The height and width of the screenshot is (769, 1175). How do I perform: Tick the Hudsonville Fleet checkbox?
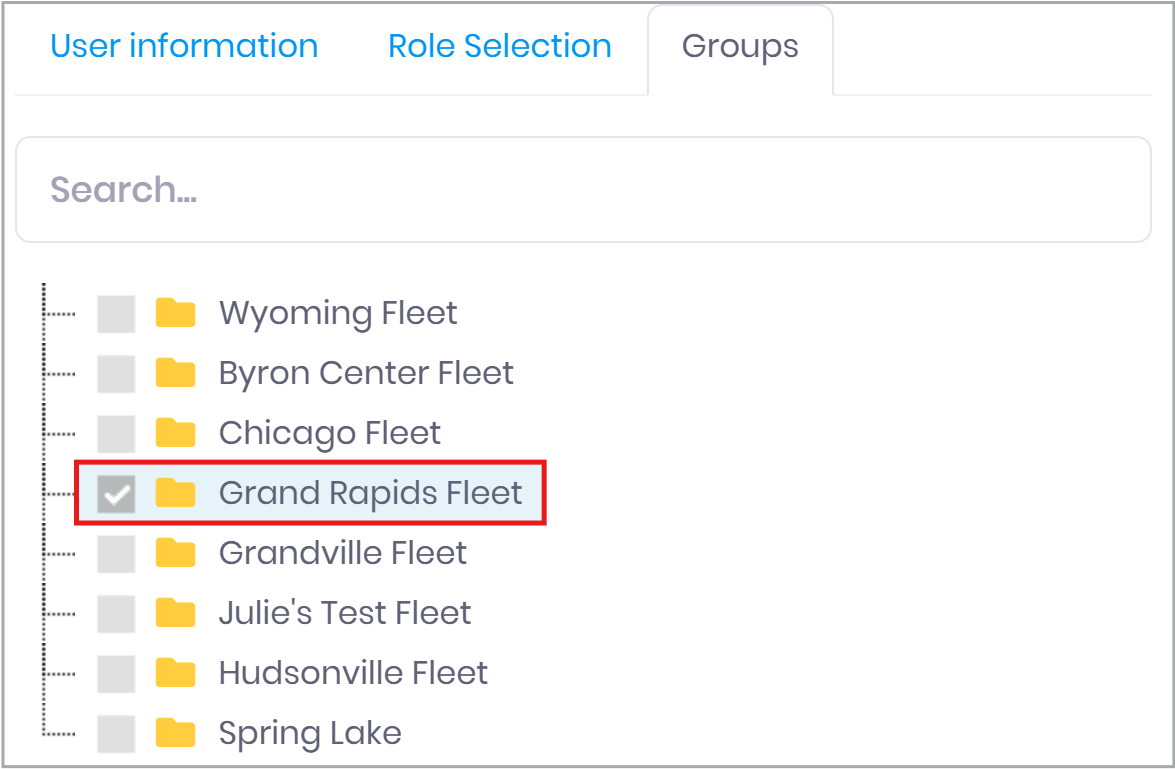pos(116,674)
